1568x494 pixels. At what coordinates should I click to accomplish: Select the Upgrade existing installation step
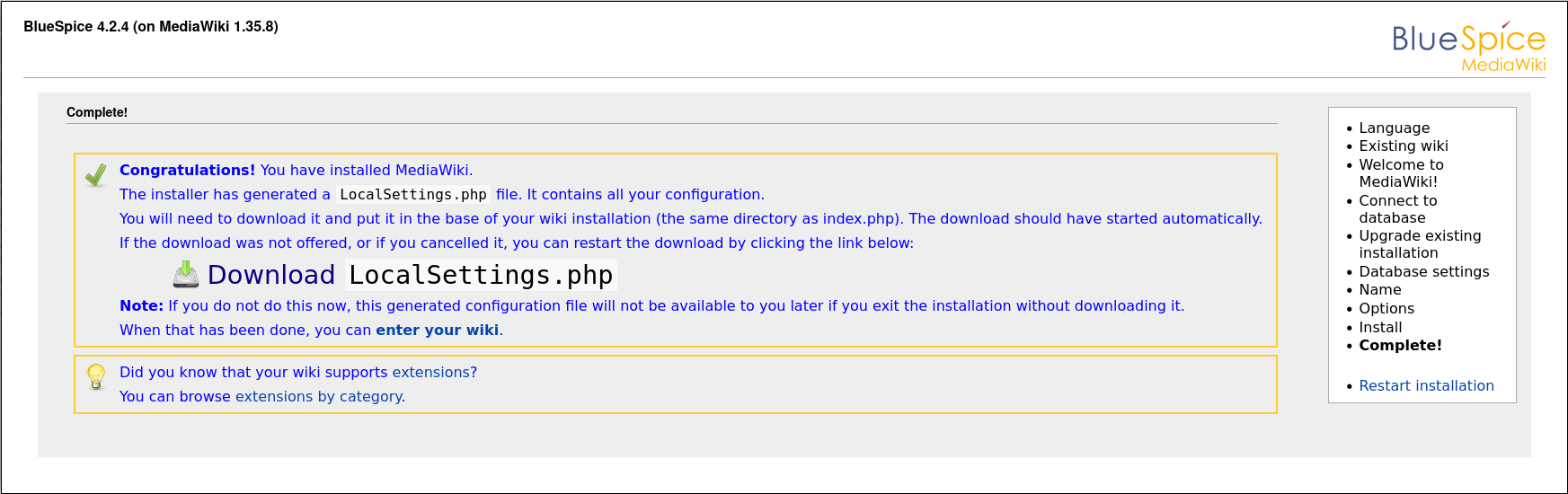[1420, 244]
